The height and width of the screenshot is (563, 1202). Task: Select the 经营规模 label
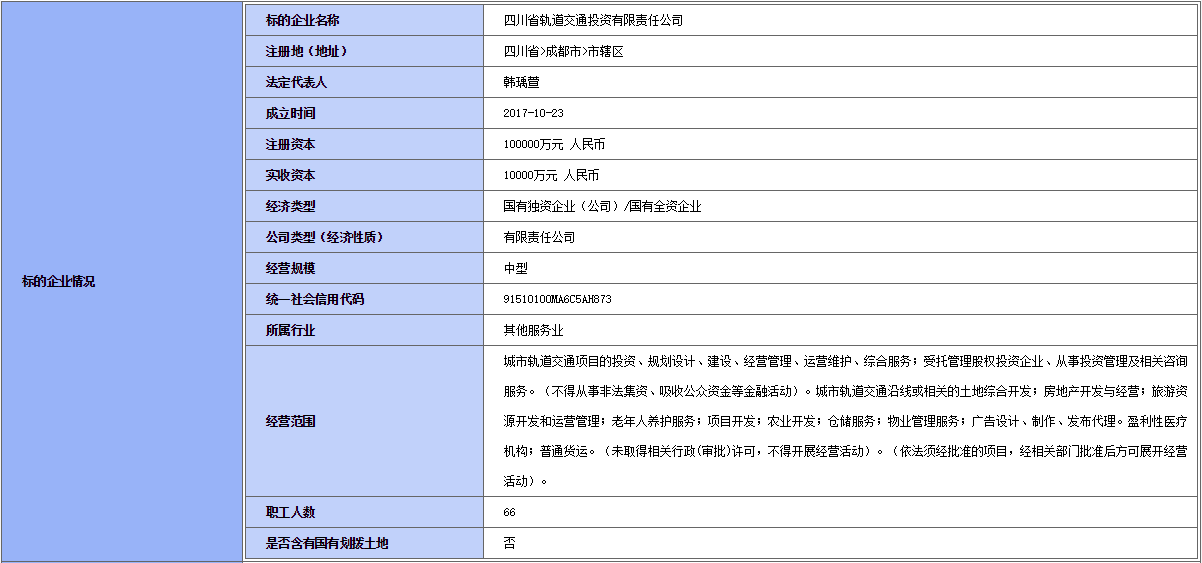pyautogui.click(x=290, y=268)
